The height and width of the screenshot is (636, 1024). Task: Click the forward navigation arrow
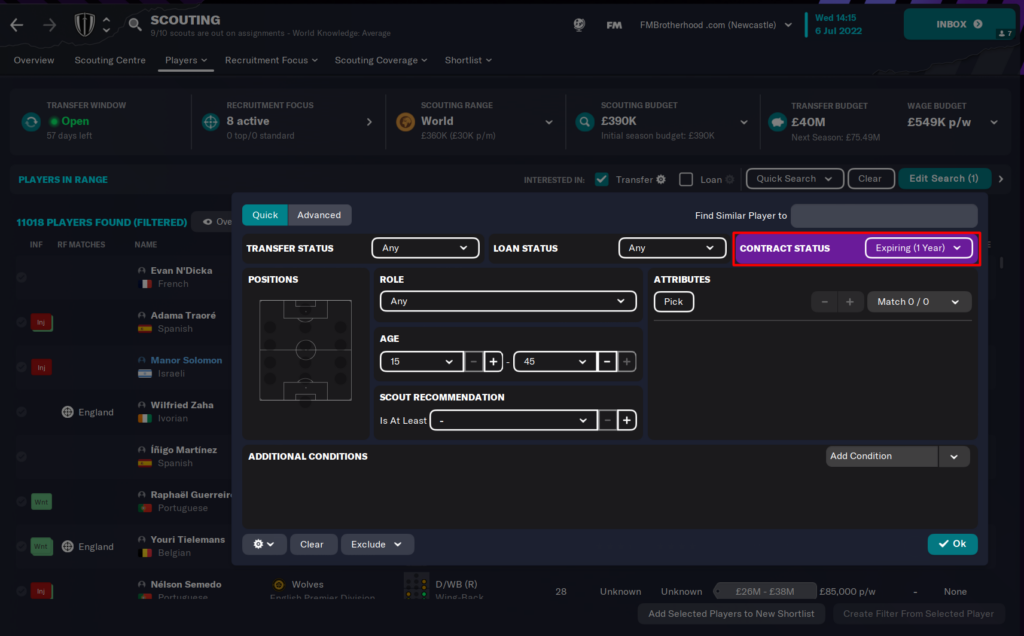[49, 24]
